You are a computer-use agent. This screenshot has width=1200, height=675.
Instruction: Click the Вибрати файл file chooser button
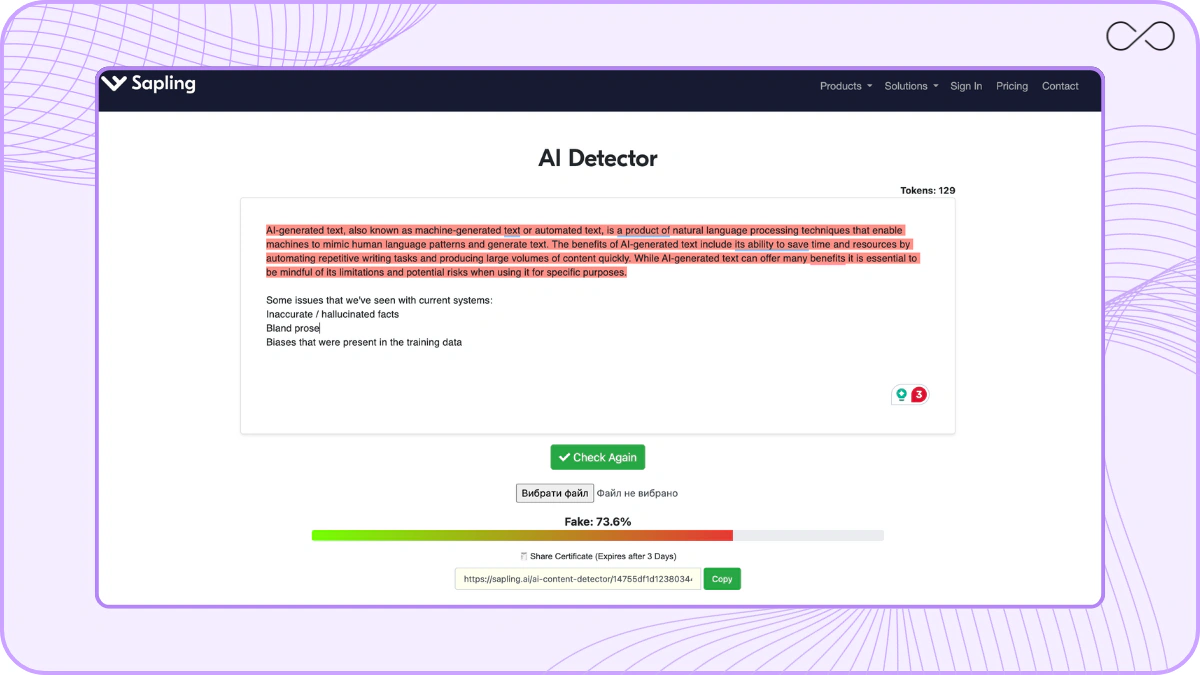pyautogui.click(x=555, y=493)
